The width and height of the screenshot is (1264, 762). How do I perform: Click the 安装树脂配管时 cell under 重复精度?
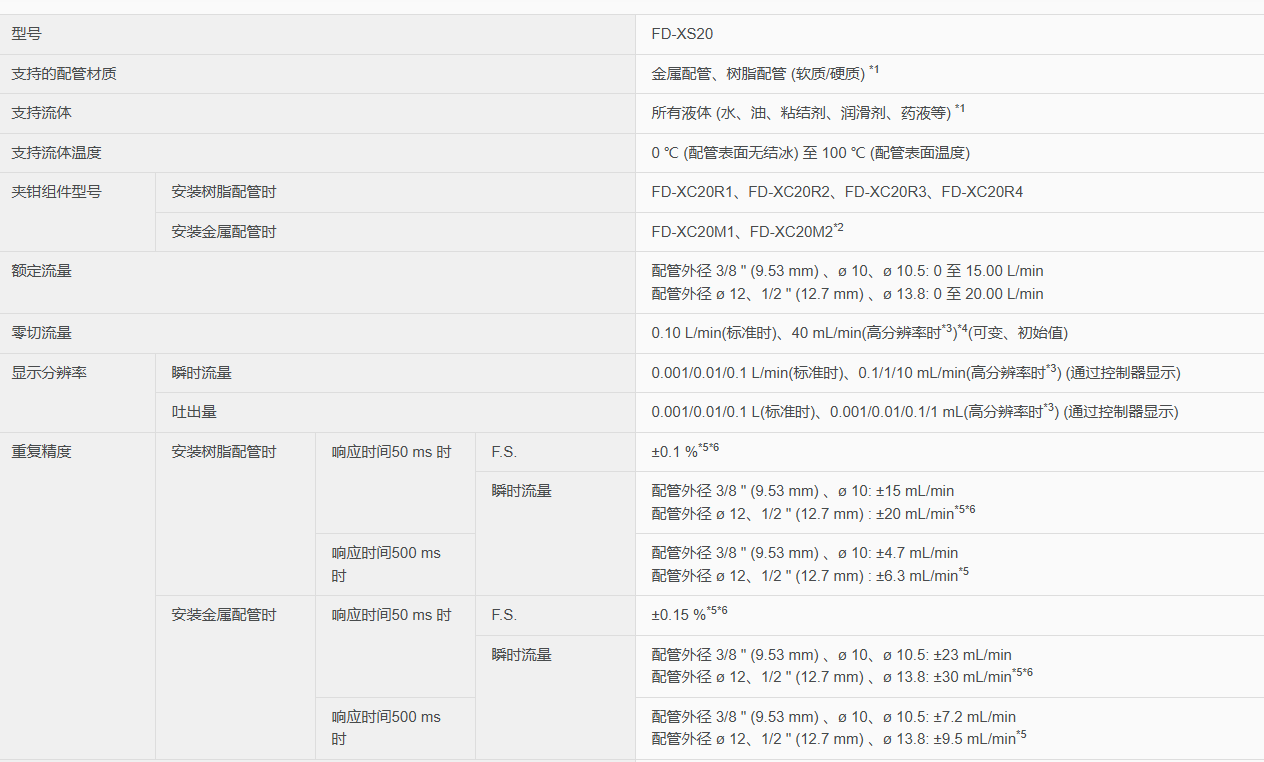tap(221, 451)
